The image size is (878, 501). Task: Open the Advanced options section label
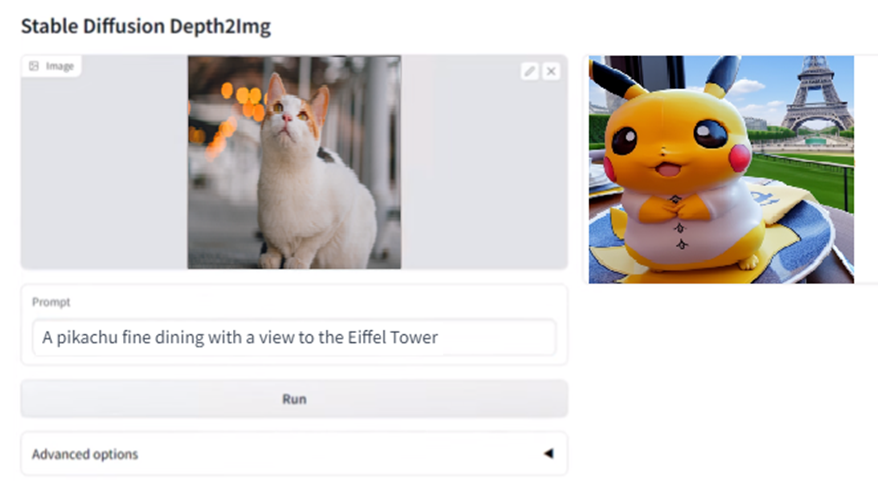coord(85,454)
